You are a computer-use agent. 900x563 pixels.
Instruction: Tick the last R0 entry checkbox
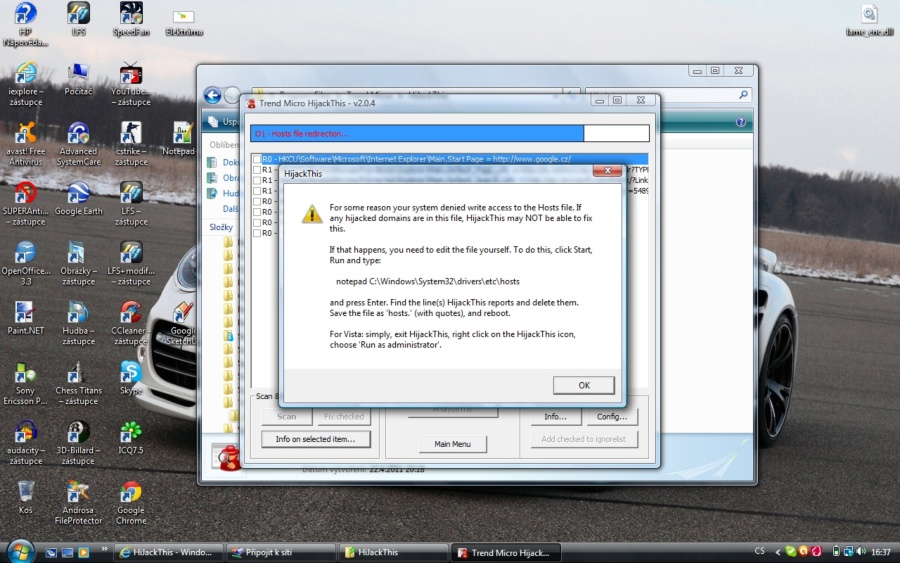click(x=257, y=233)
